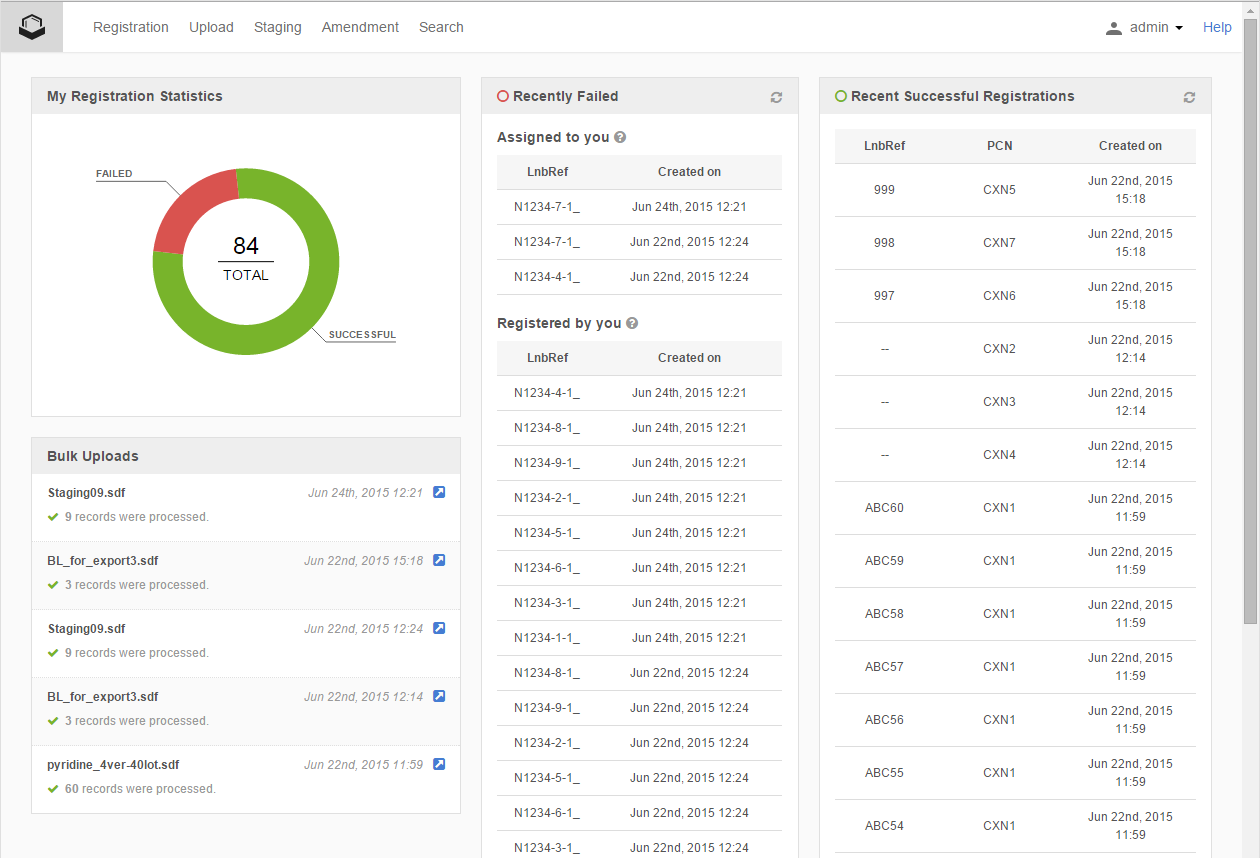Viewport: 1260px width, 858px height.
Task: Select successful registration row with PCN CXN5
Action: 1000,190
